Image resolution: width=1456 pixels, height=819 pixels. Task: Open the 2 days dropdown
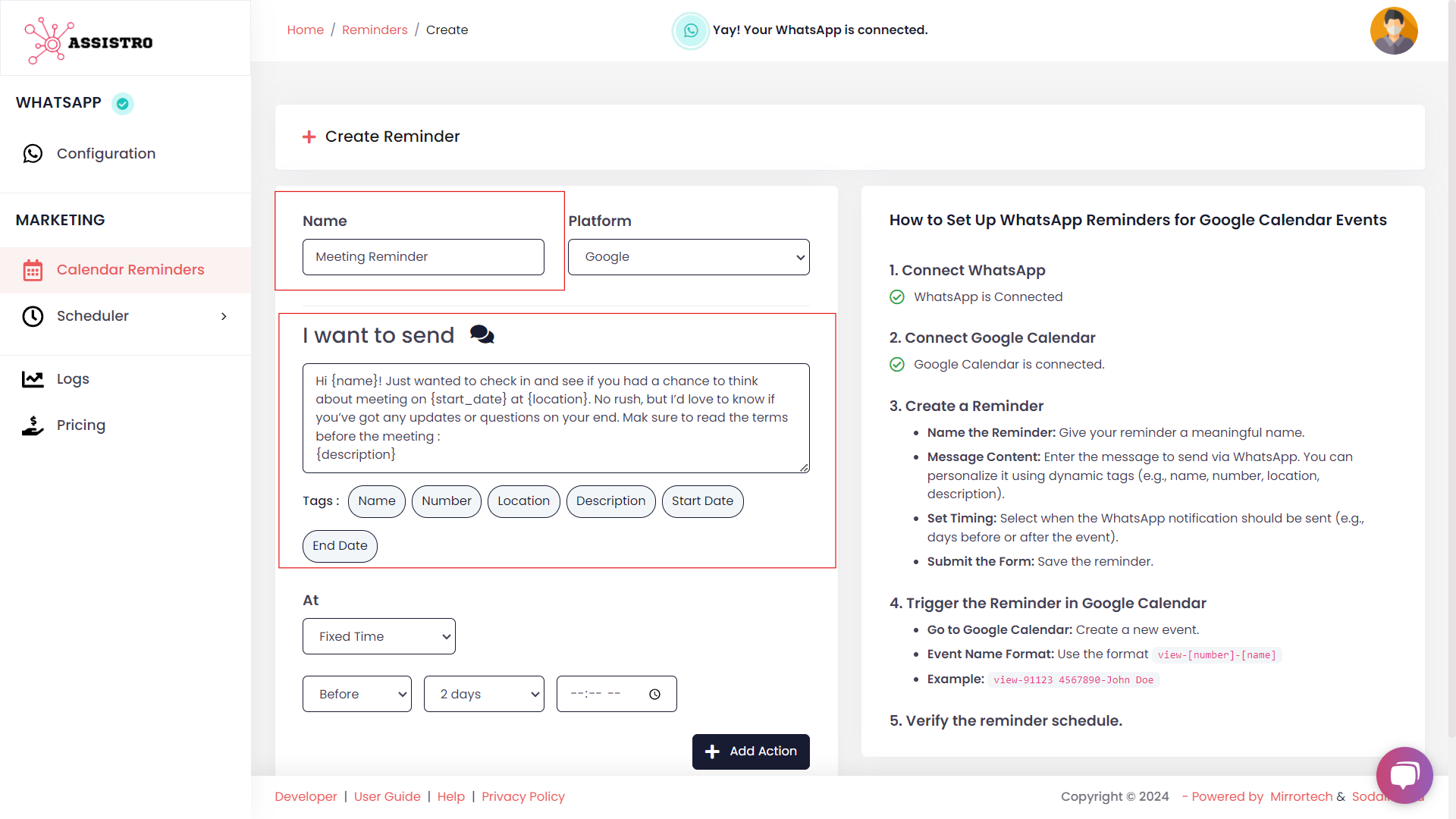(x=484, y=695)
